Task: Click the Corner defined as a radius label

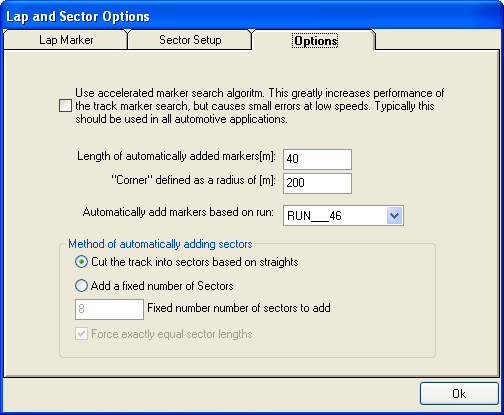Action: pyautogui.click(x=193, y=180)
